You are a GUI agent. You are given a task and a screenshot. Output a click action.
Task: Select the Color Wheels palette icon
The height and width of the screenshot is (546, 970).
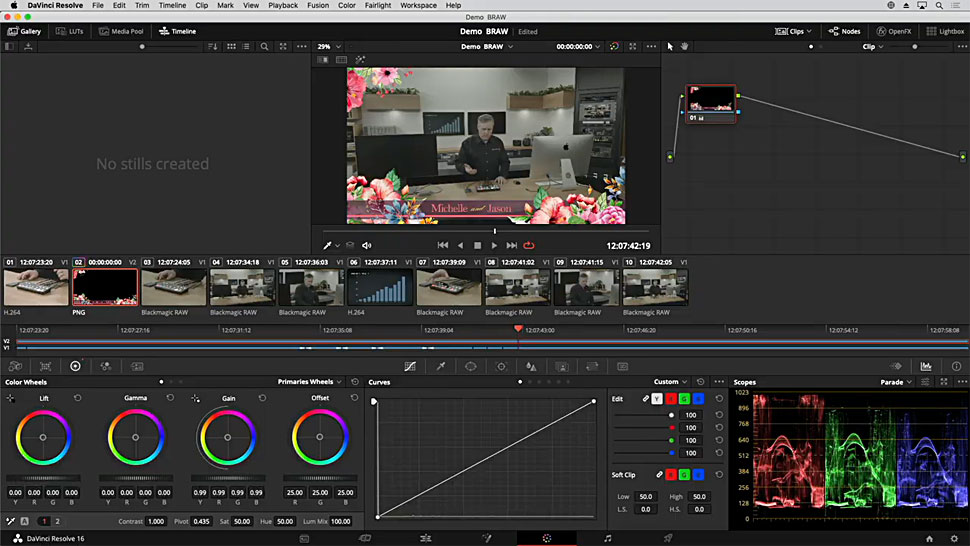click(75, 367)
